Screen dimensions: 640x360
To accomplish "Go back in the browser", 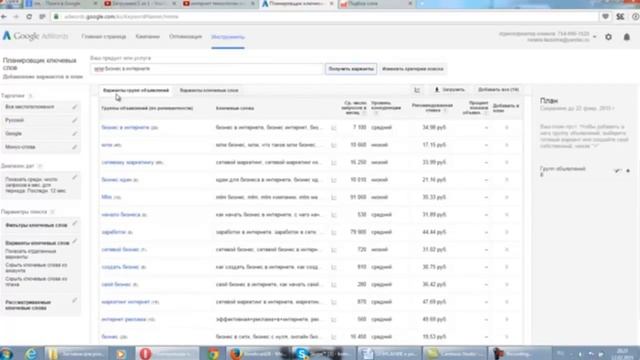I will point(4,17).
